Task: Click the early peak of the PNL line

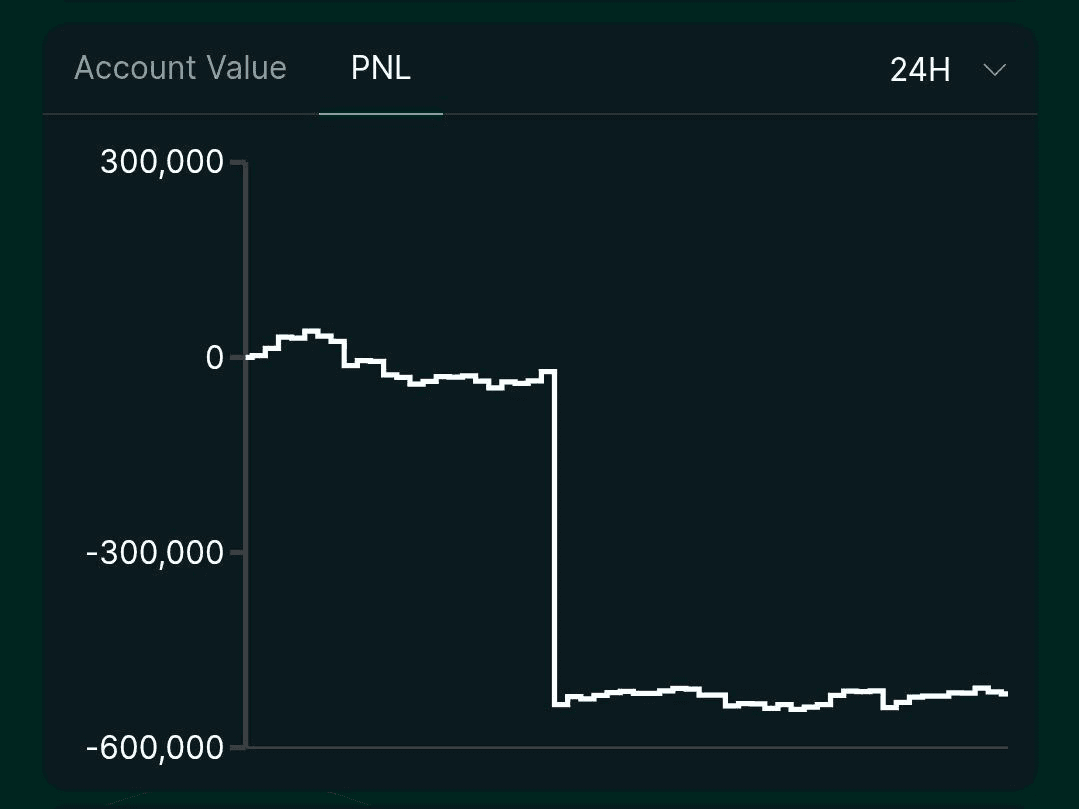Action: tap(311, 331)
